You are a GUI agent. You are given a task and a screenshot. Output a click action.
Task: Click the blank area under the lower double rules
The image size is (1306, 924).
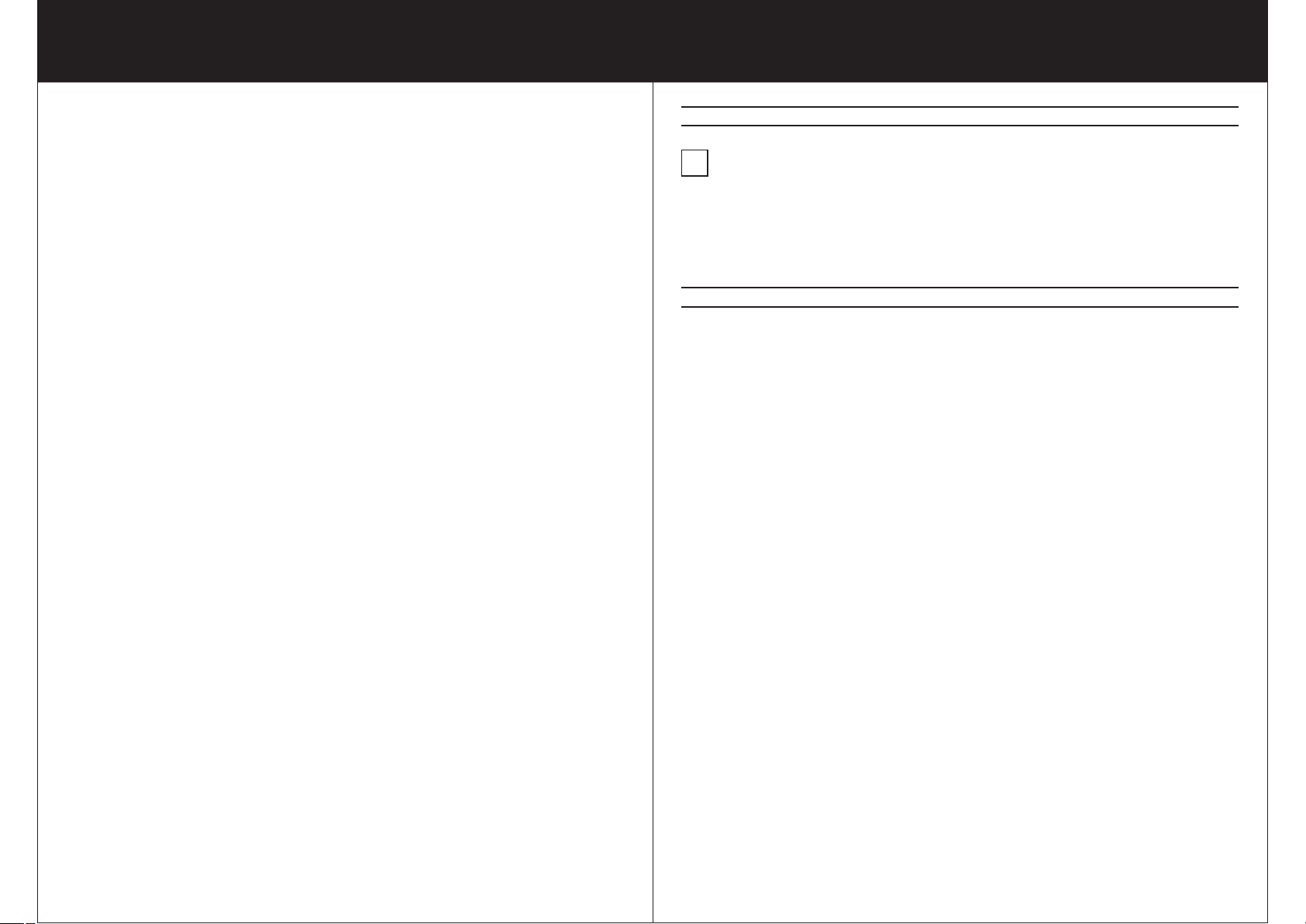(960, 612)
